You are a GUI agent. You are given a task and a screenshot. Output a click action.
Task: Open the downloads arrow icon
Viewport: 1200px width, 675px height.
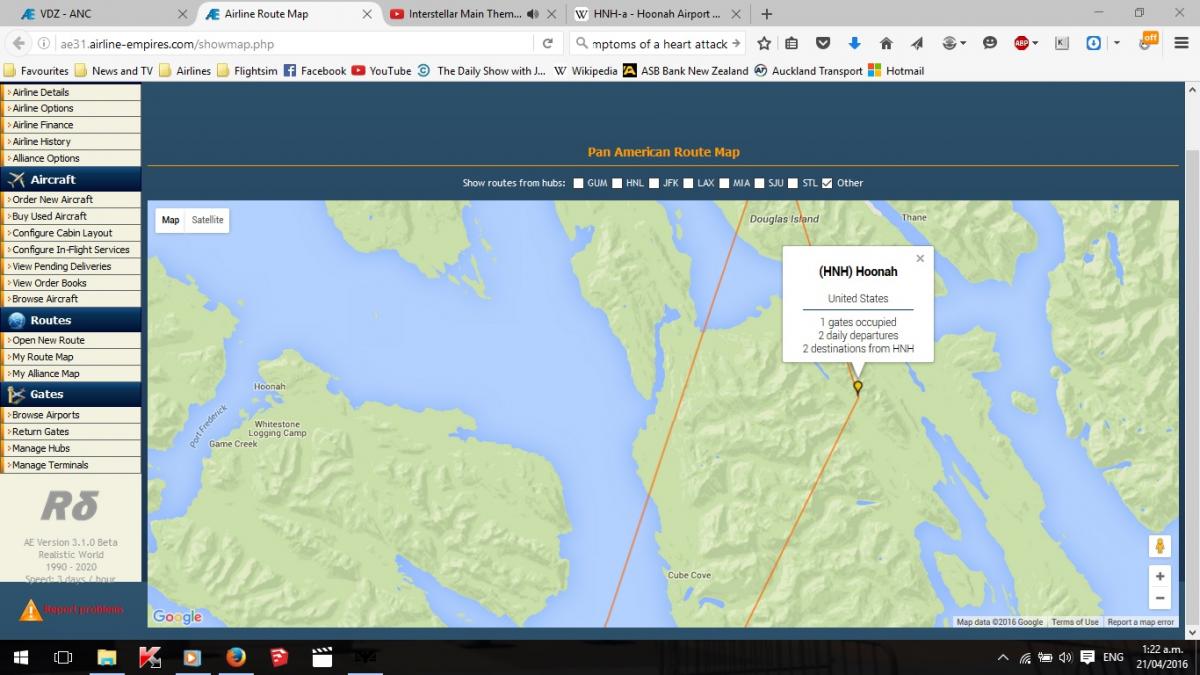click(x=854, y=43)
